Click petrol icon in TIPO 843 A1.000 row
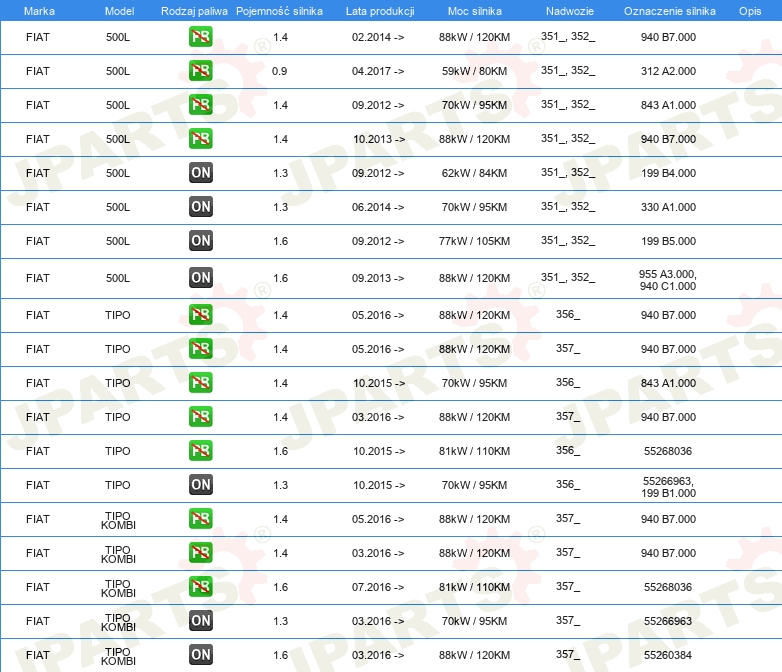This screenshot has height=672, width=782. pos(200,382)
